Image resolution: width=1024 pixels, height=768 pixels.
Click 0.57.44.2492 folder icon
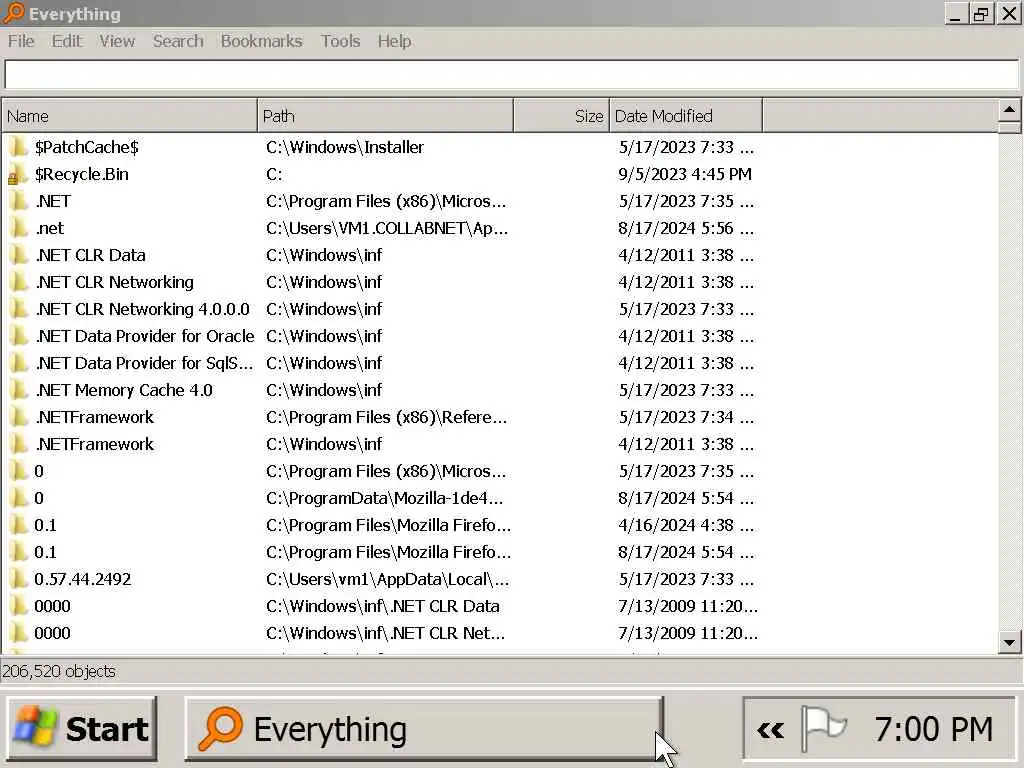coord(18,579)
